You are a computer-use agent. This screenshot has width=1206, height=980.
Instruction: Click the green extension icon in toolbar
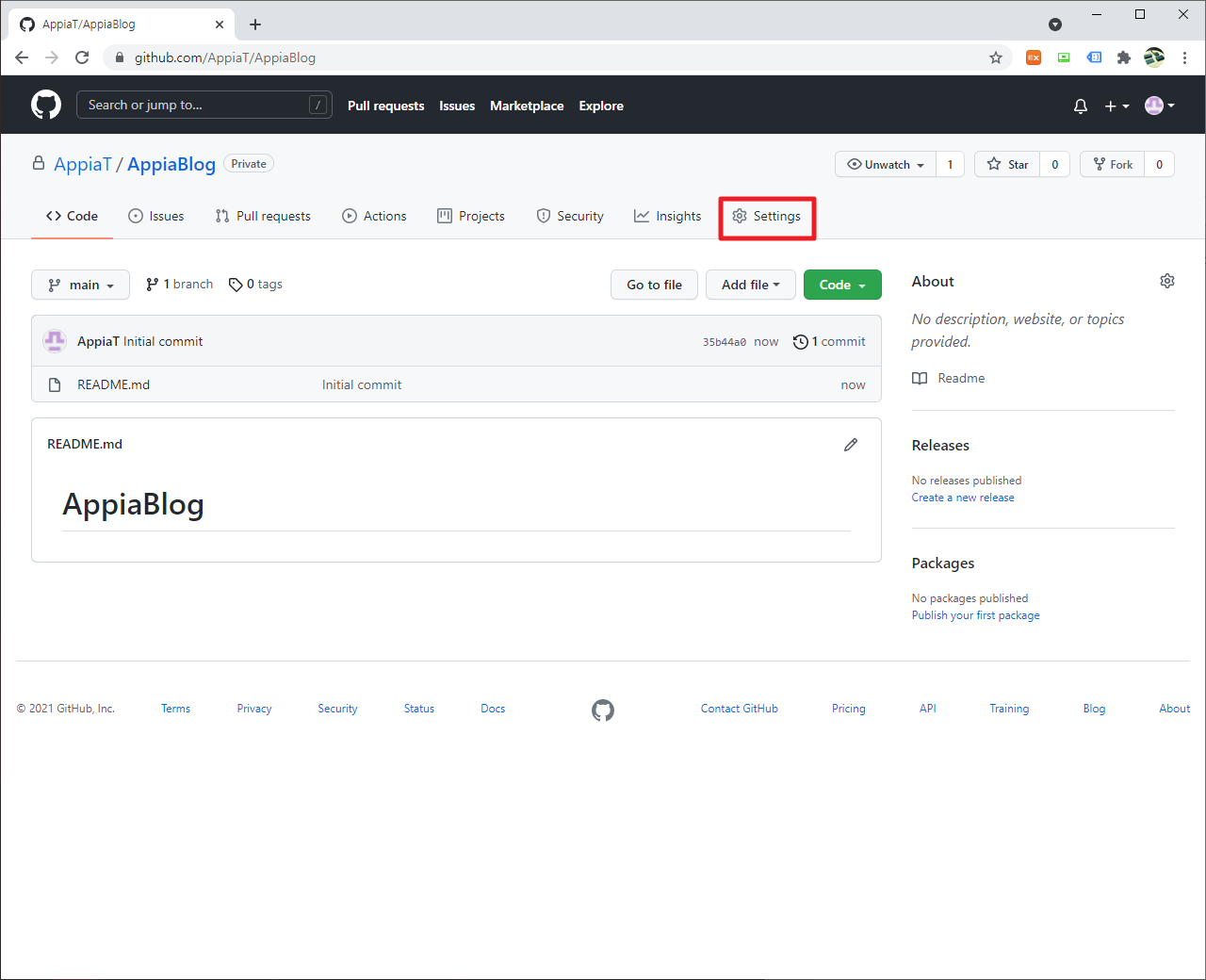click(1064, 57)
